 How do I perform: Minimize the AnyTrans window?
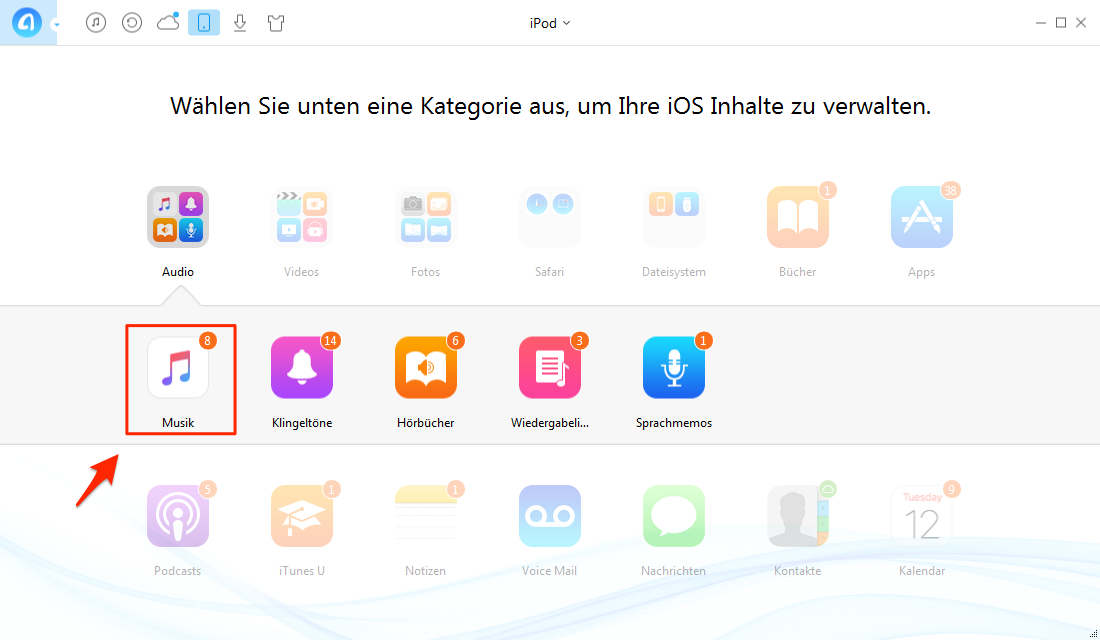tap(1040, 23)
